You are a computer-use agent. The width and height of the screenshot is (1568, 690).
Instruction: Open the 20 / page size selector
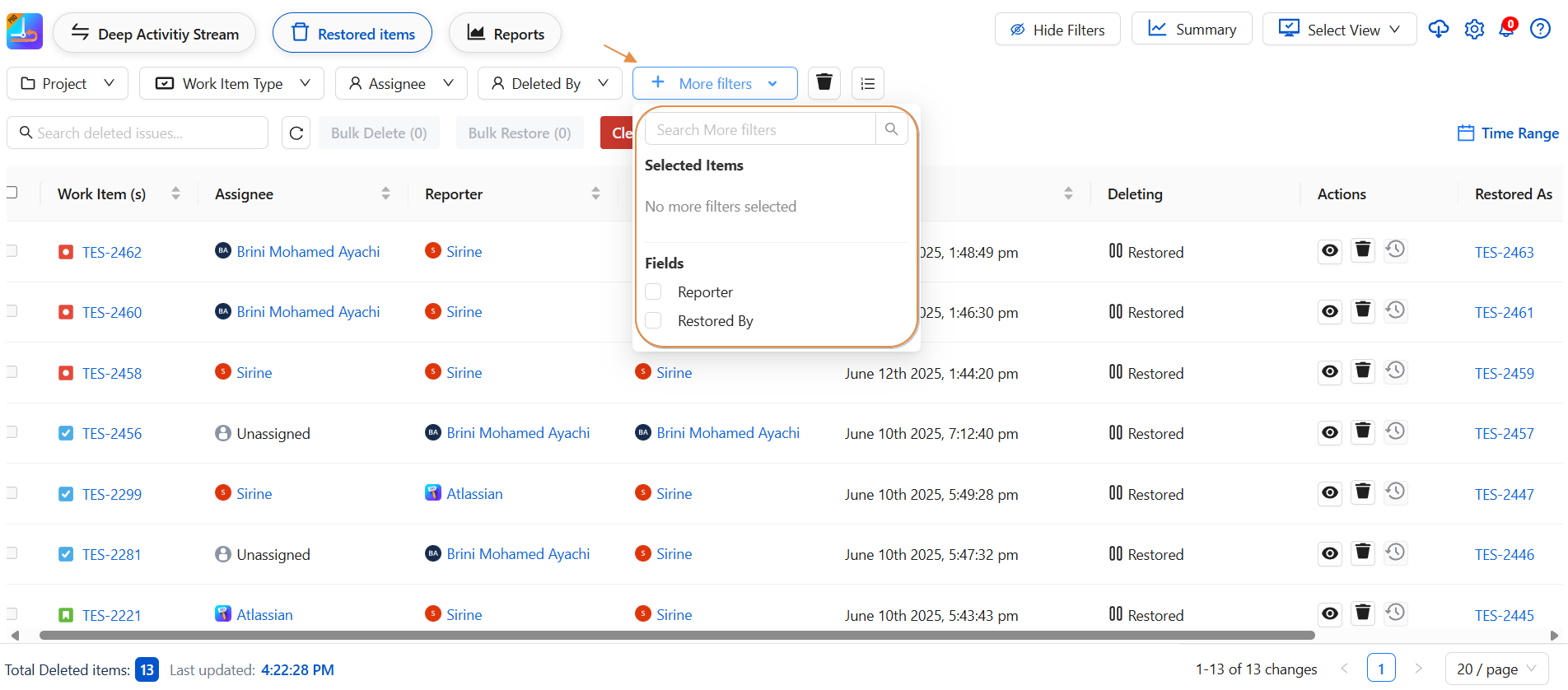tap(1496, 669)
